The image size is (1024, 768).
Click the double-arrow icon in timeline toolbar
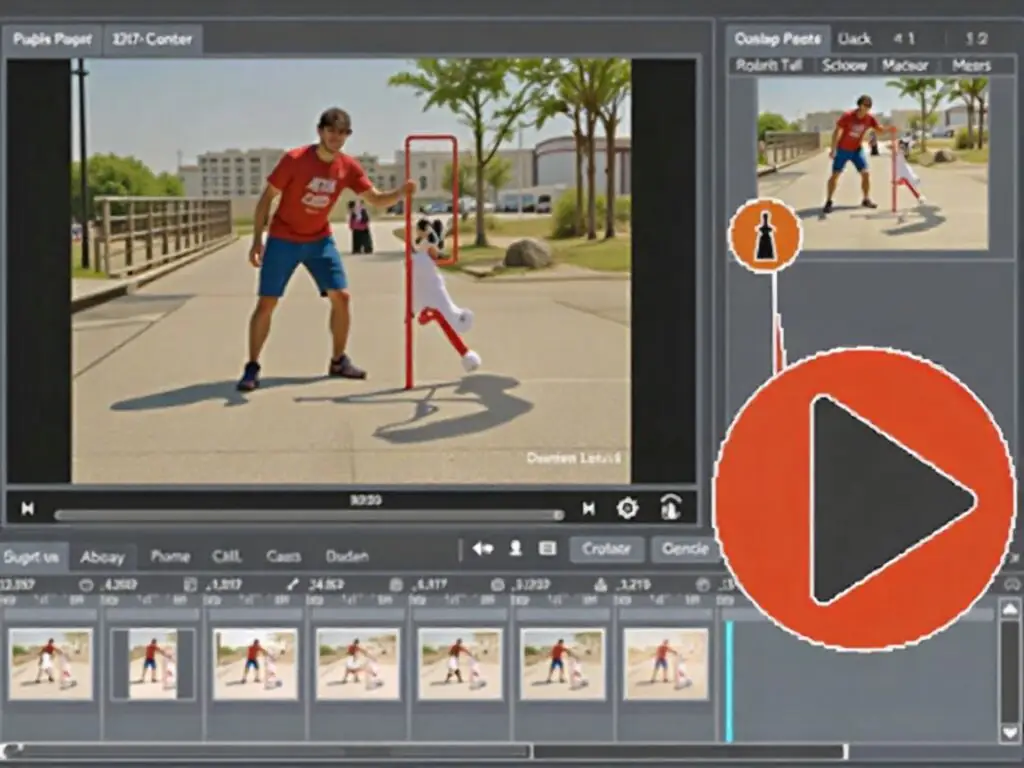[x=483, y=549]
